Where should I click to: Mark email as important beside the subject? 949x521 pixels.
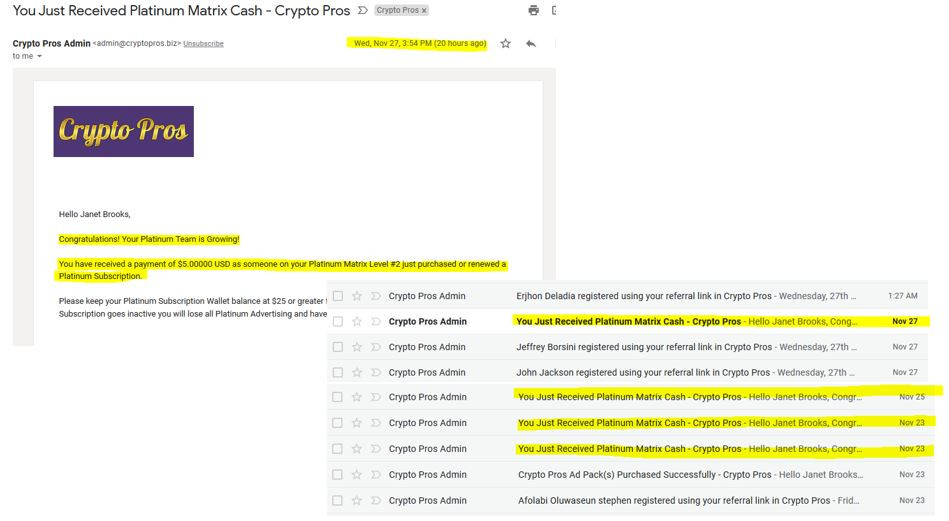[x=363, y=10]
